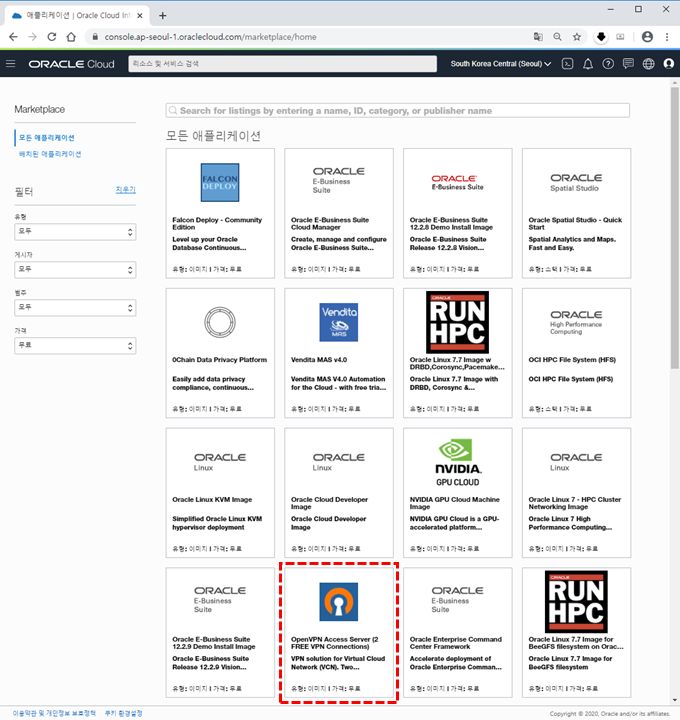Open Oracle Cloud Developer Image listing

[x=339, y=493]
